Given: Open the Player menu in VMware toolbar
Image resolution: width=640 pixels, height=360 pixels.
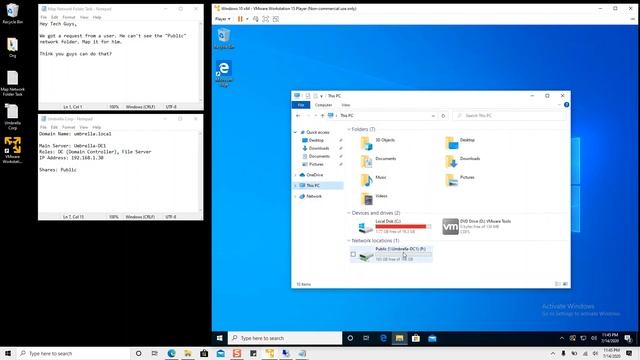Looking at the screenshot, I should (x=222, y=19).
